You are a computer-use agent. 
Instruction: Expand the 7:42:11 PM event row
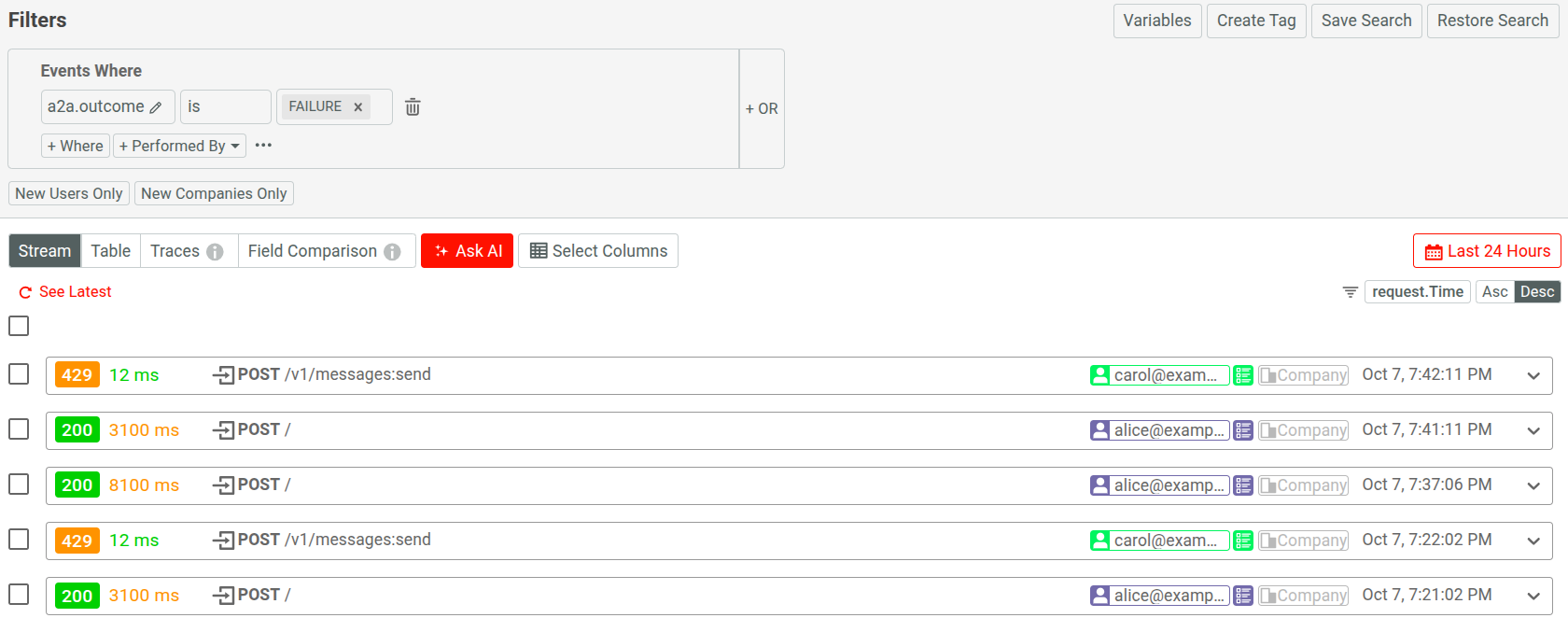(x=1533, y=376)
